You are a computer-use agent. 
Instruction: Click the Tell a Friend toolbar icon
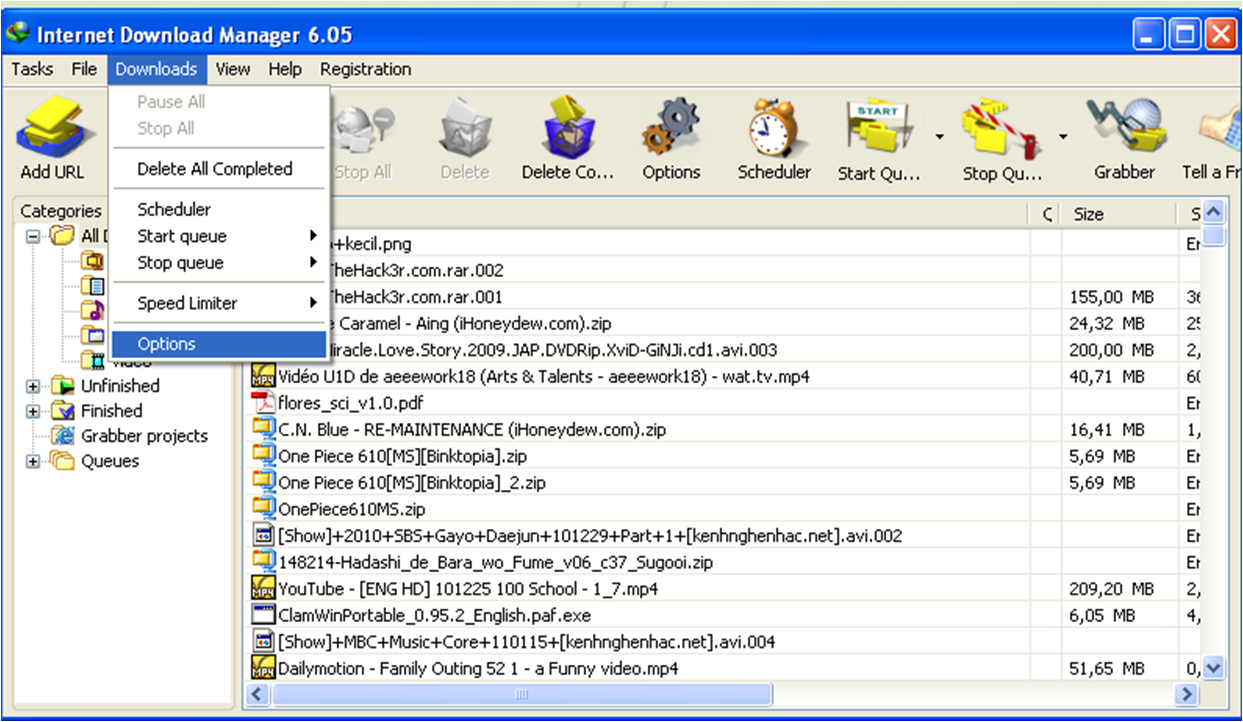pos(1220,128)
